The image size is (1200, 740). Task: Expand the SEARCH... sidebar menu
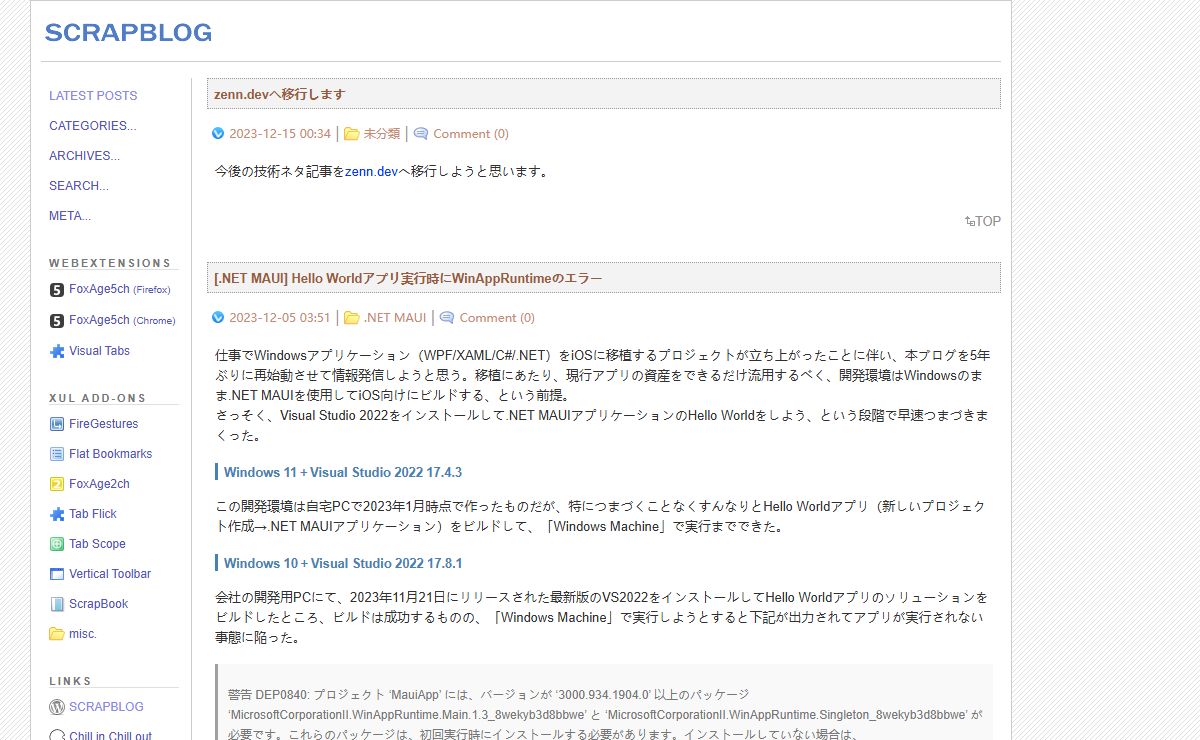(x=79, y=186)
